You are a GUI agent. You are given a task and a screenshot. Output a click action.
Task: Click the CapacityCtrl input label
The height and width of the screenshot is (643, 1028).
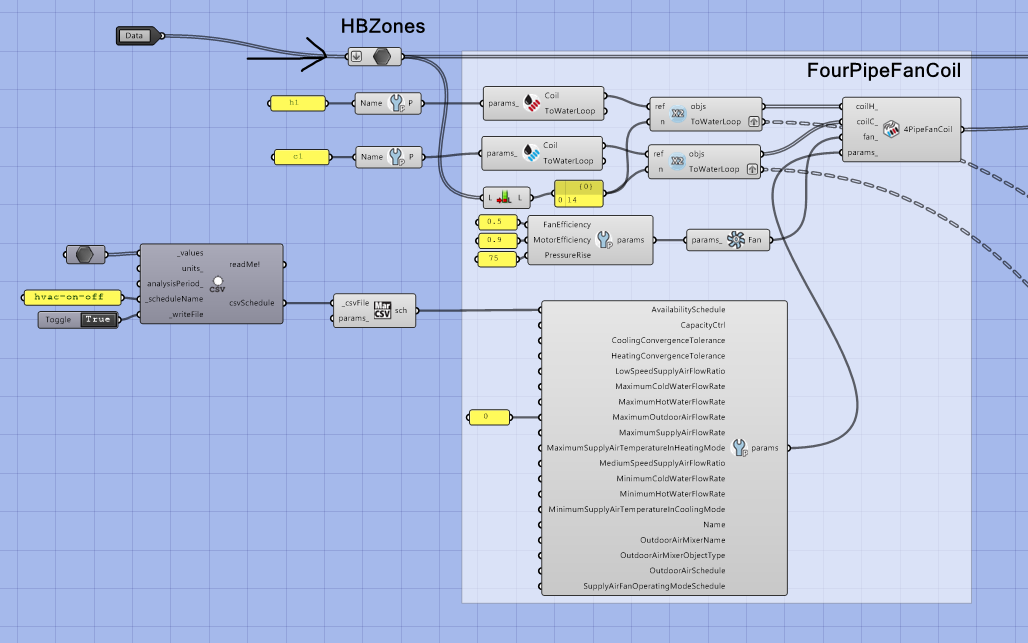tap(703, 325)
